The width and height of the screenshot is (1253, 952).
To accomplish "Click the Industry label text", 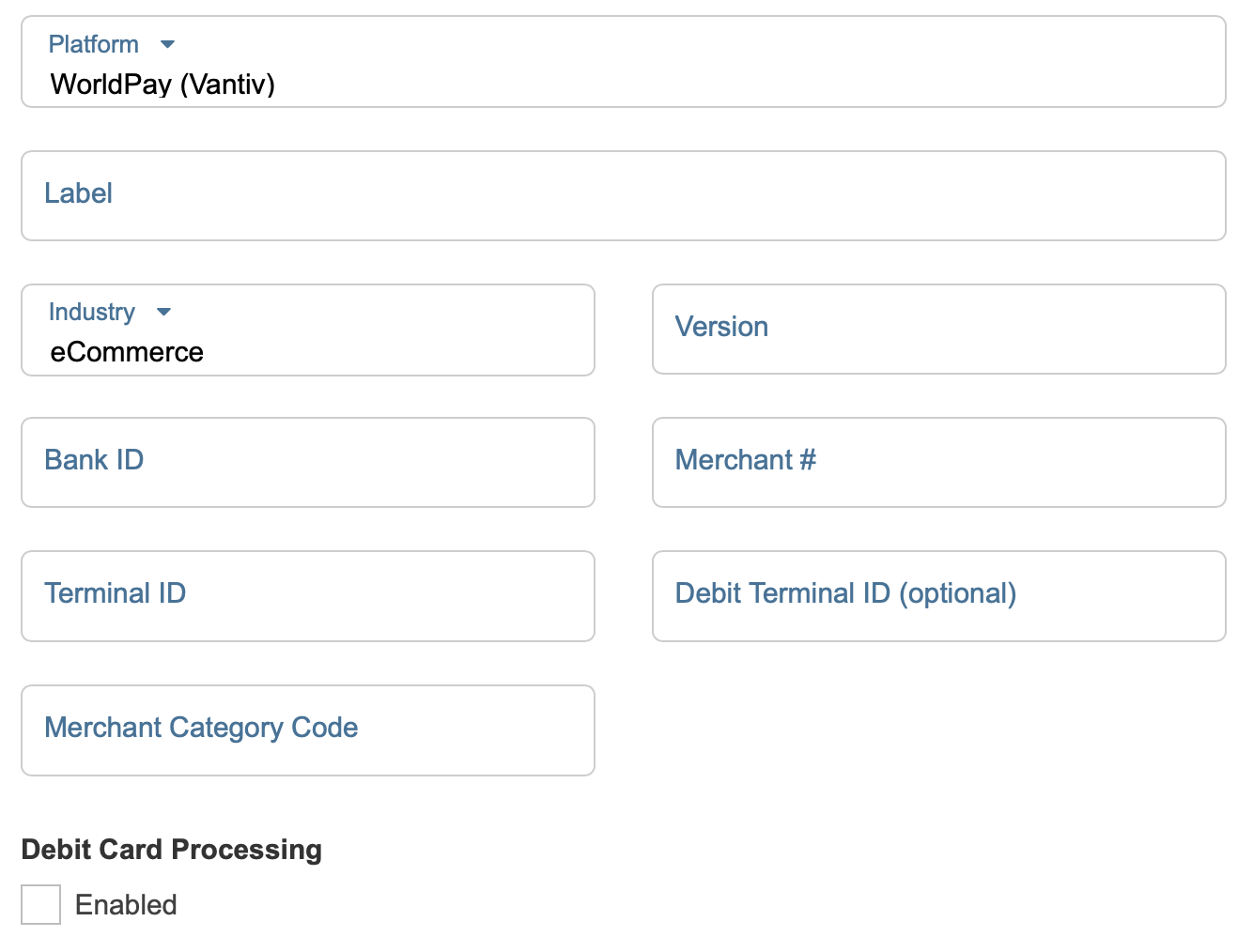I will click(x=91, y=312).
